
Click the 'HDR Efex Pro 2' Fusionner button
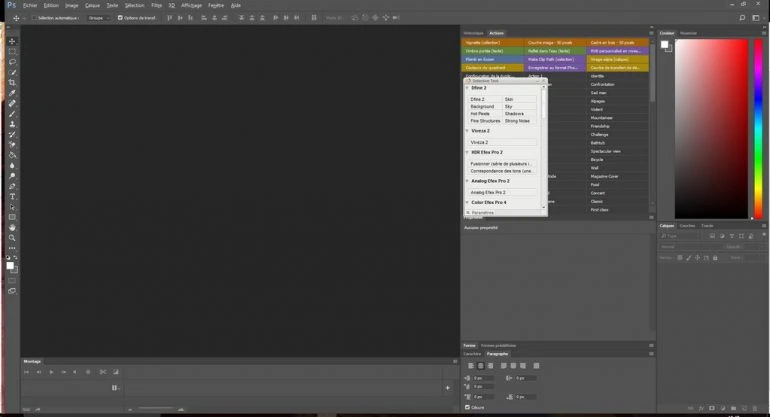coord(502,163)
